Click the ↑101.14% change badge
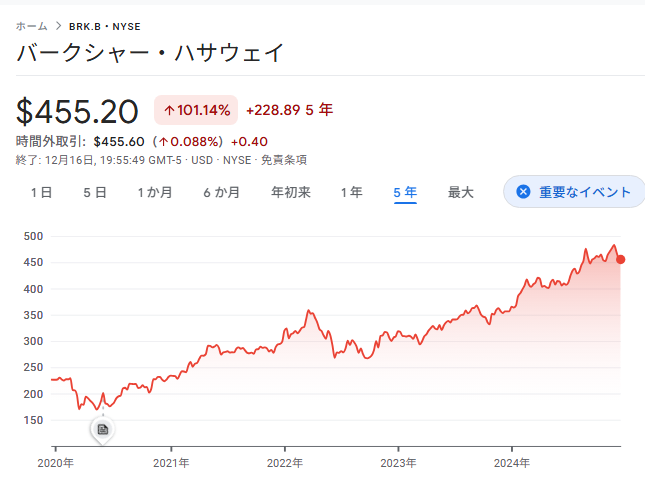Image resolution: width=645 pixels, height=477 pixels. point(196,110)
